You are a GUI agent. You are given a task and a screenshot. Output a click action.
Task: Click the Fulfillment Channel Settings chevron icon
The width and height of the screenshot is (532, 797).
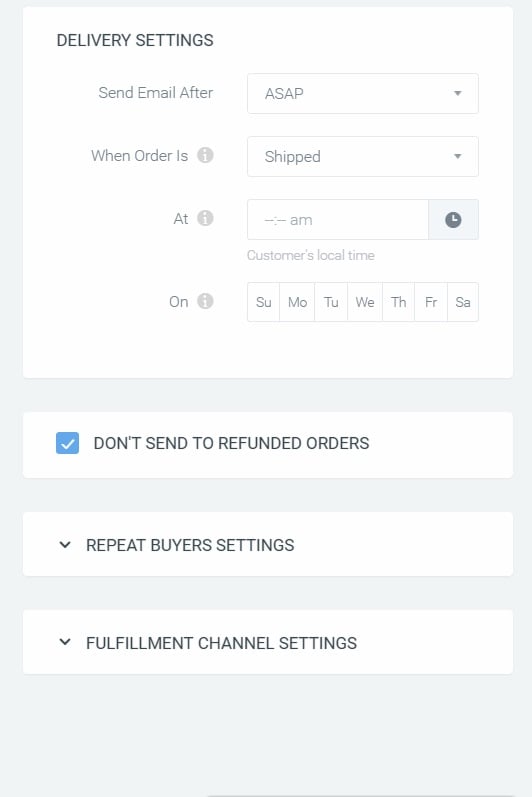(x=65, y=642)
